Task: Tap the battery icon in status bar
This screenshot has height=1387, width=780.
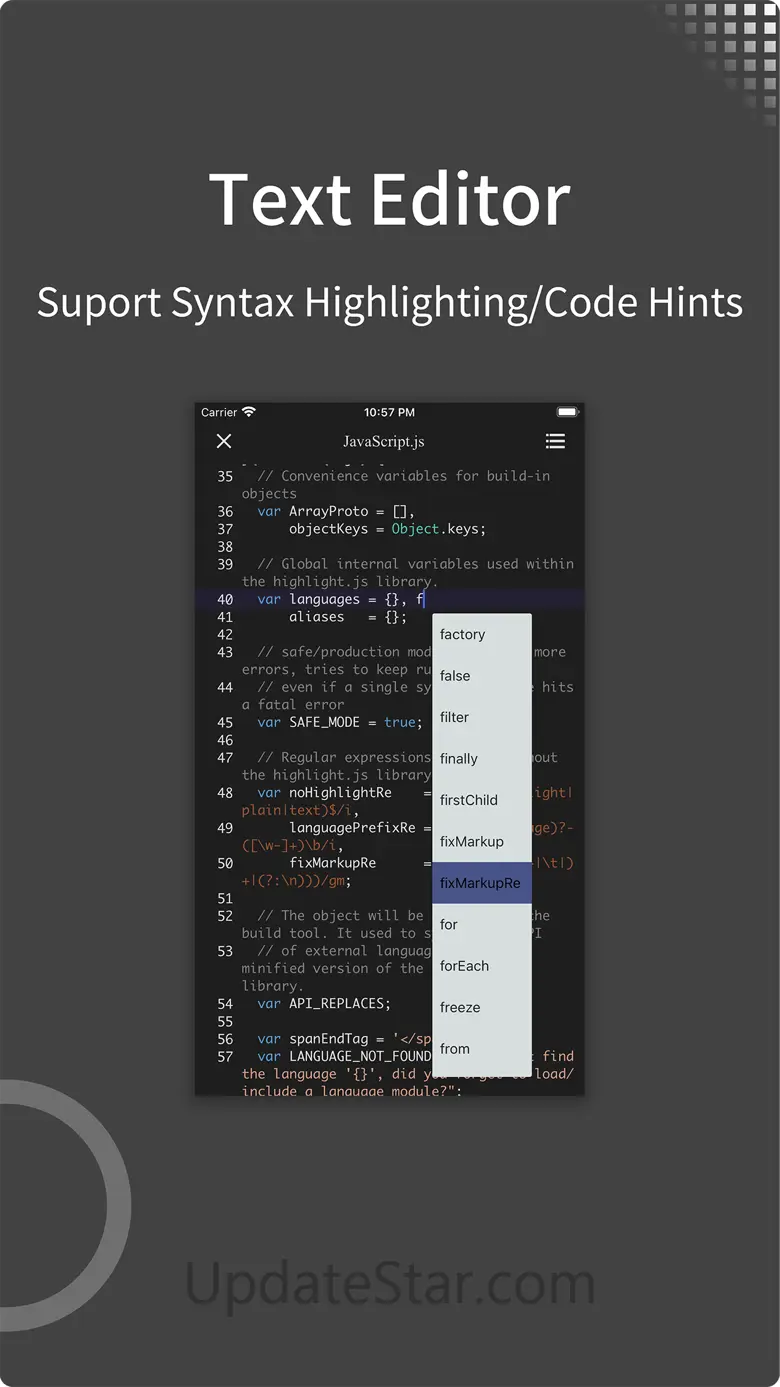Action: coord(567,412)
